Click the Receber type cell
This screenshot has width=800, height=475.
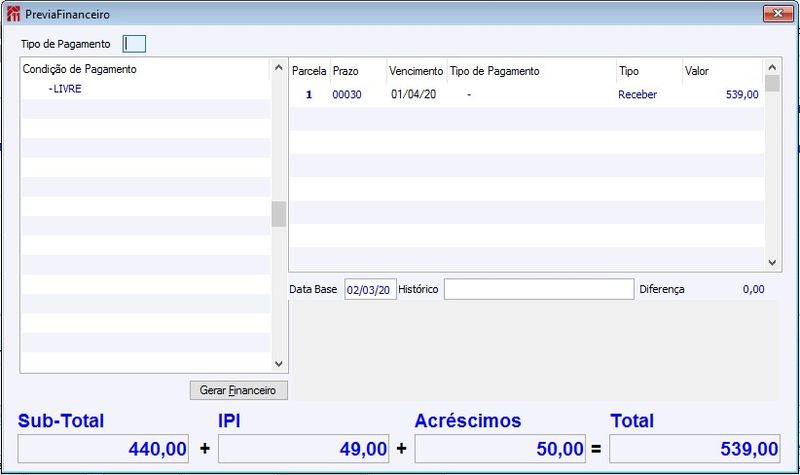pyautogui.click(x=638, y=94)
